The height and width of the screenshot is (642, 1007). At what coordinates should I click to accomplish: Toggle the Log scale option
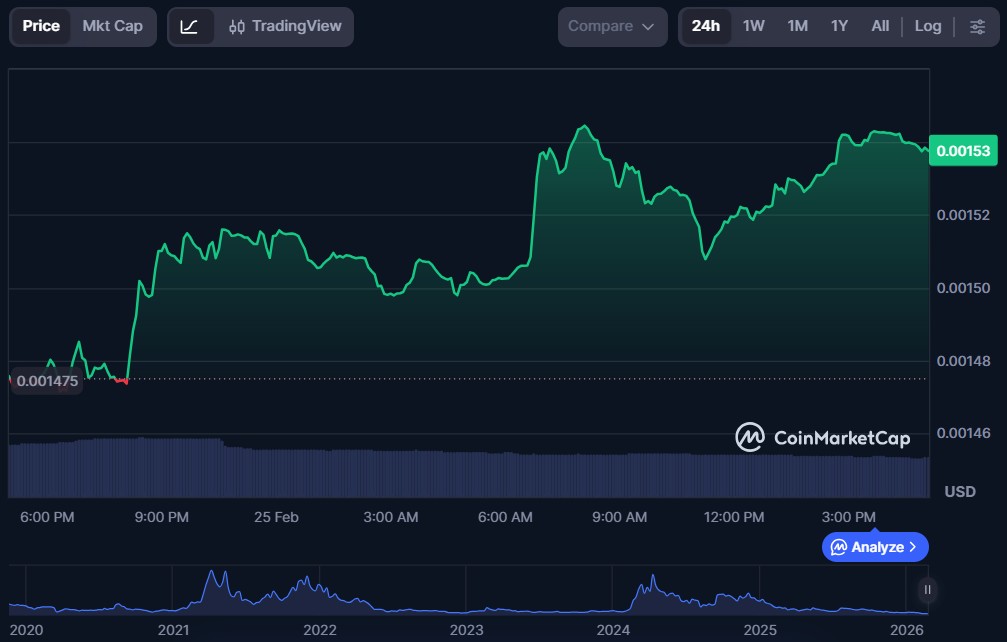click(927, 26)
